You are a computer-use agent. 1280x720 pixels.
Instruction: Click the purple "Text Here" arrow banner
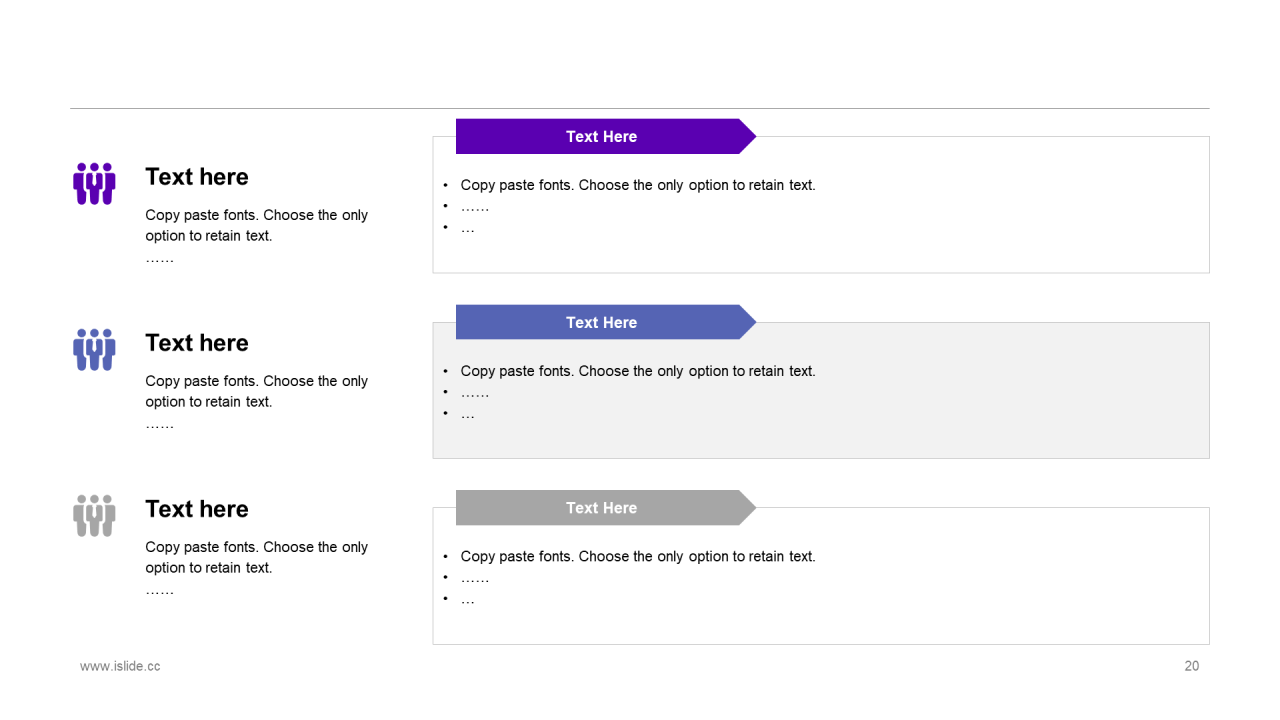[x=602, y=137]
